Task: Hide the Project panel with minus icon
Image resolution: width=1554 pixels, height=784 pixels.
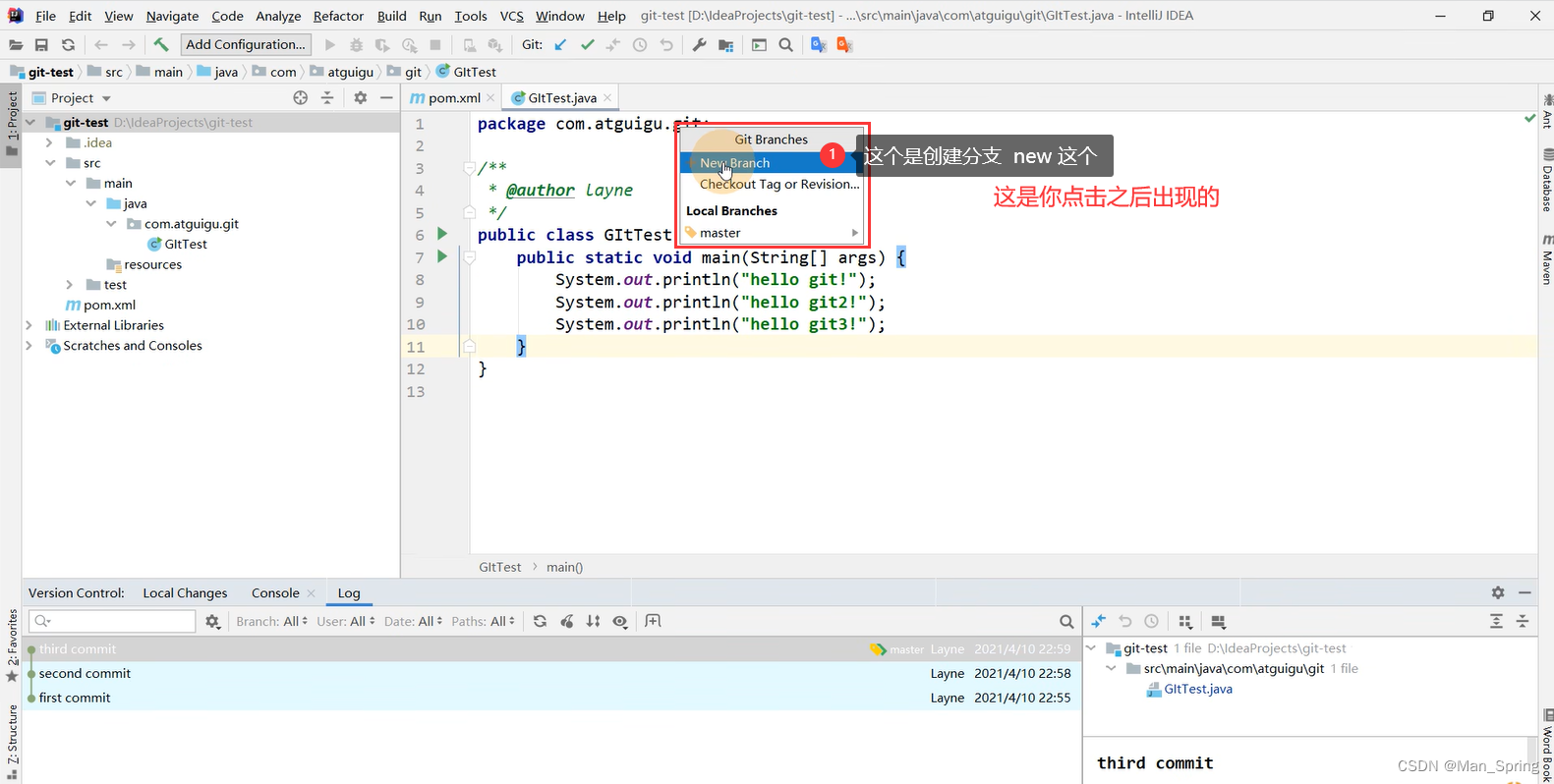Action: tap(386, 97)
